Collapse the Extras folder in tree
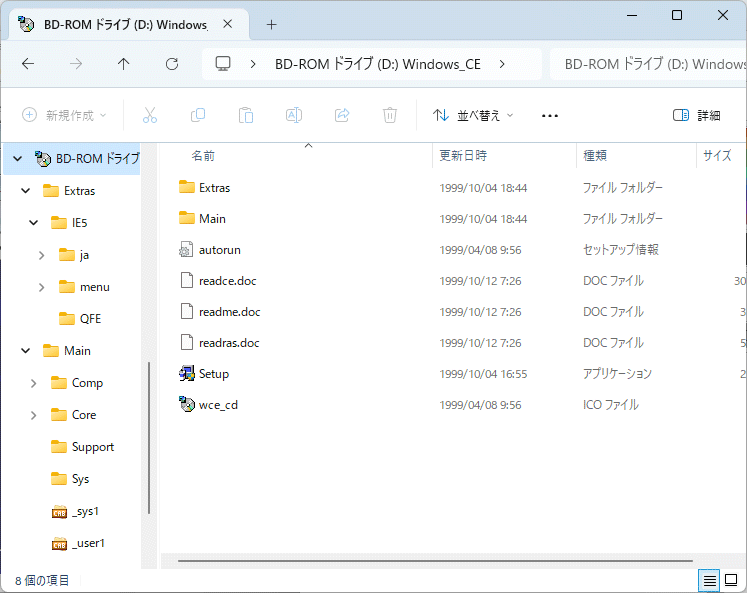 coord(26,191)
